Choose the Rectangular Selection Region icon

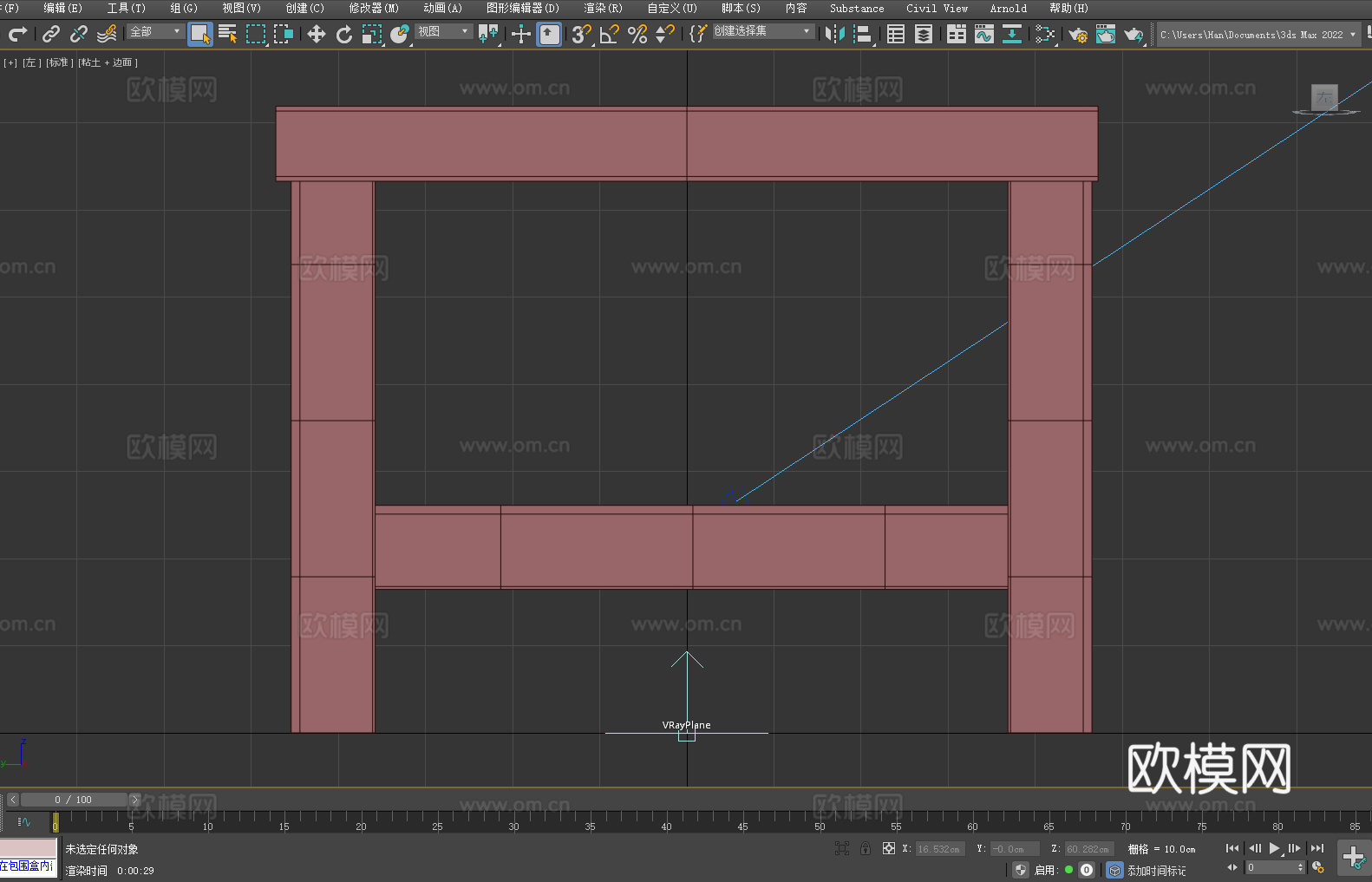click(x=256, y=34)
